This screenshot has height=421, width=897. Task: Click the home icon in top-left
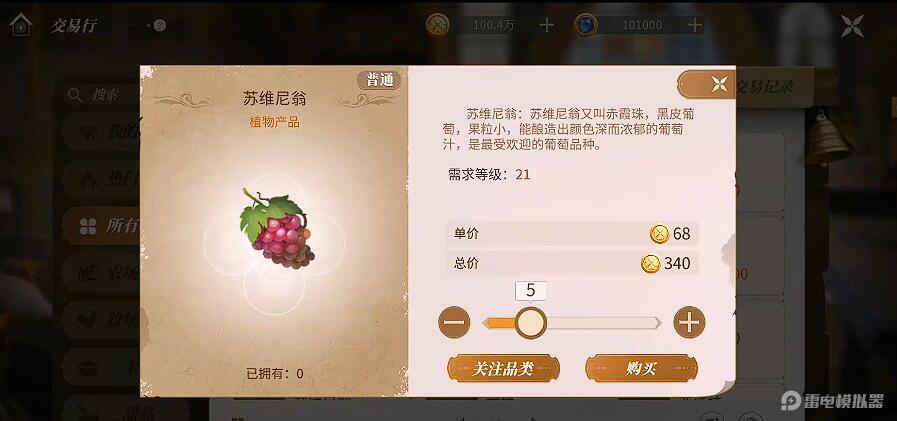tap(21, 25)
